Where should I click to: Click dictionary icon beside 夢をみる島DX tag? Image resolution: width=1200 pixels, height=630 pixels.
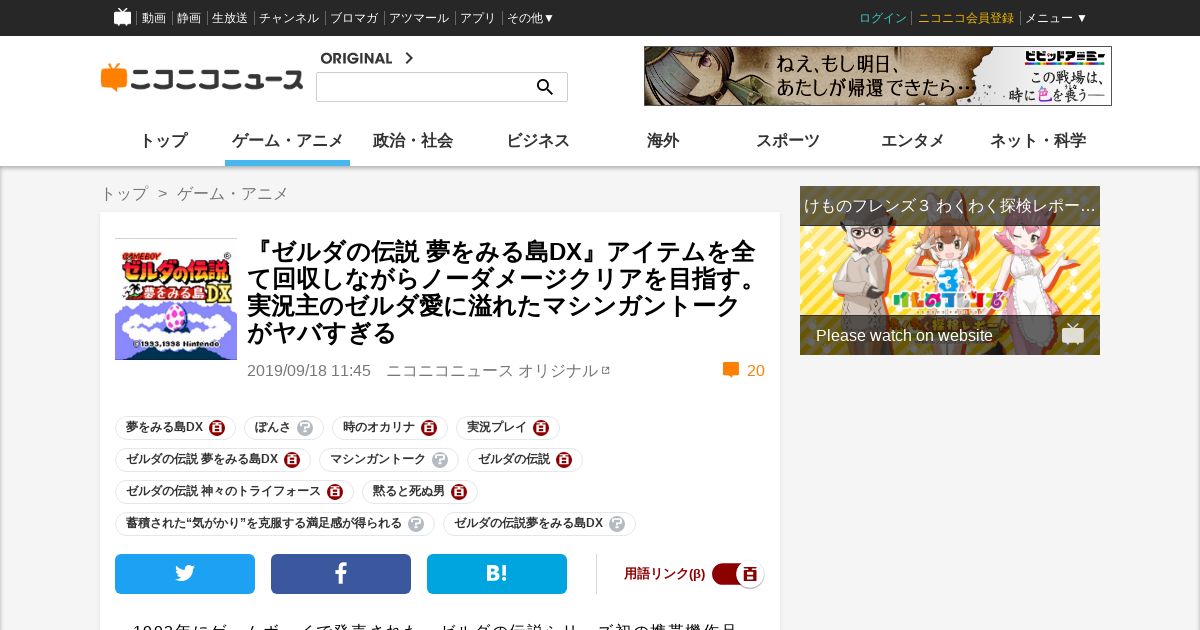coord(217,428)
